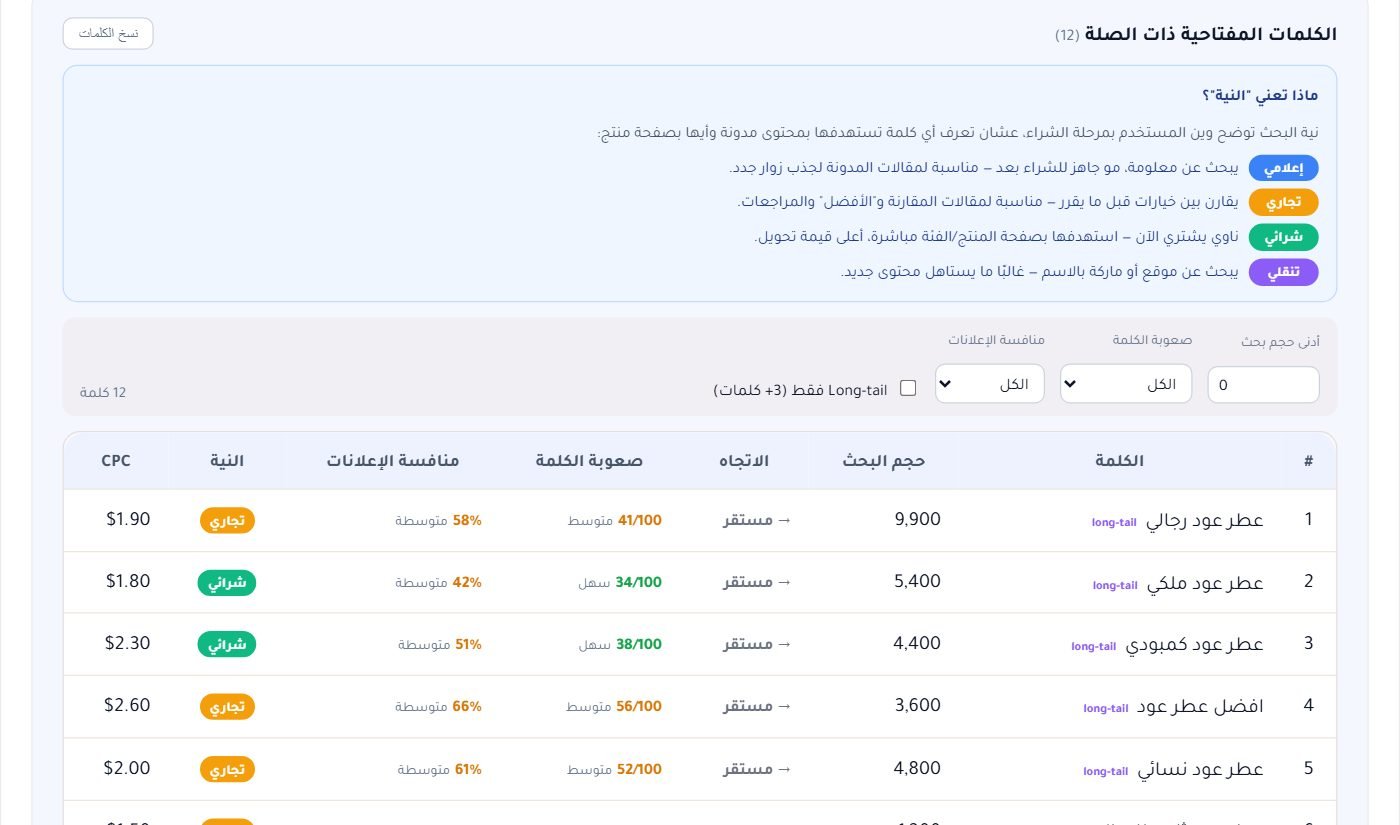Click ad competition value 61%
The height and width of the screenshot is (825, 1400).
(468, 769)
